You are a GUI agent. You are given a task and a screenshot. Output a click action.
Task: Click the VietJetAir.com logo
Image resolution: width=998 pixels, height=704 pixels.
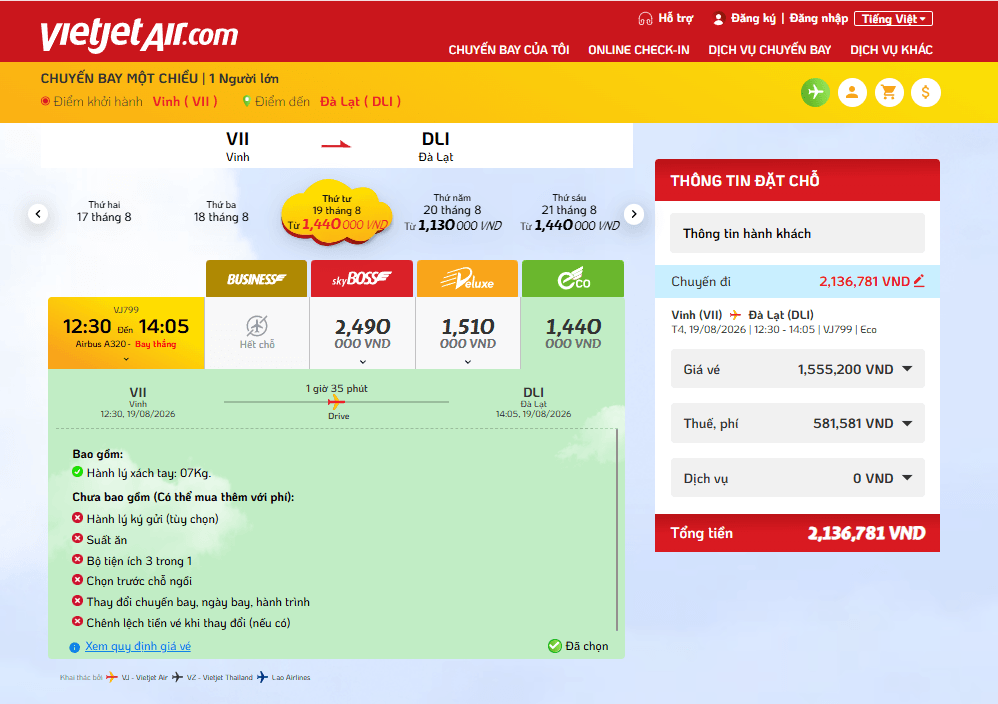pos(139,34)
